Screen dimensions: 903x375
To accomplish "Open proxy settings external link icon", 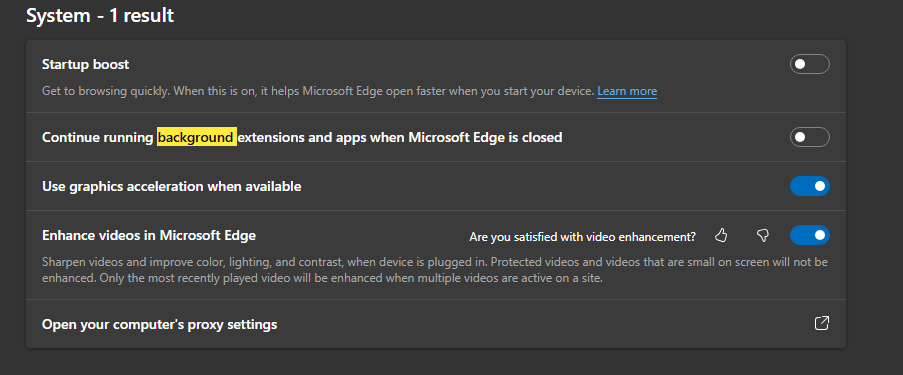I will pos(822,323).
